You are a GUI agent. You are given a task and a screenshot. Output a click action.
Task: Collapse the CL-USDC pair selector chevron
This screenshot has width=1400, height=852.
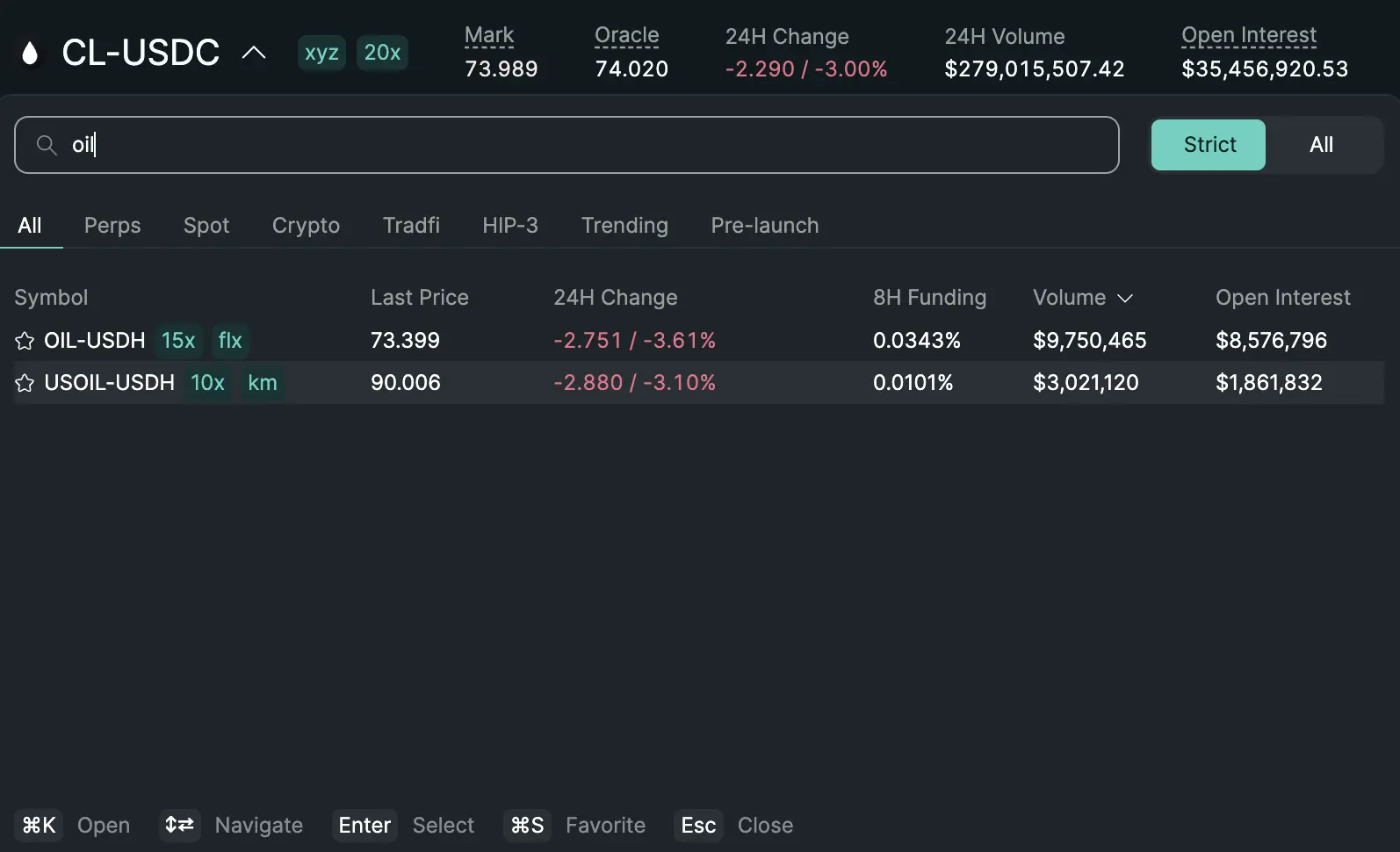click(x=253, y=53)
